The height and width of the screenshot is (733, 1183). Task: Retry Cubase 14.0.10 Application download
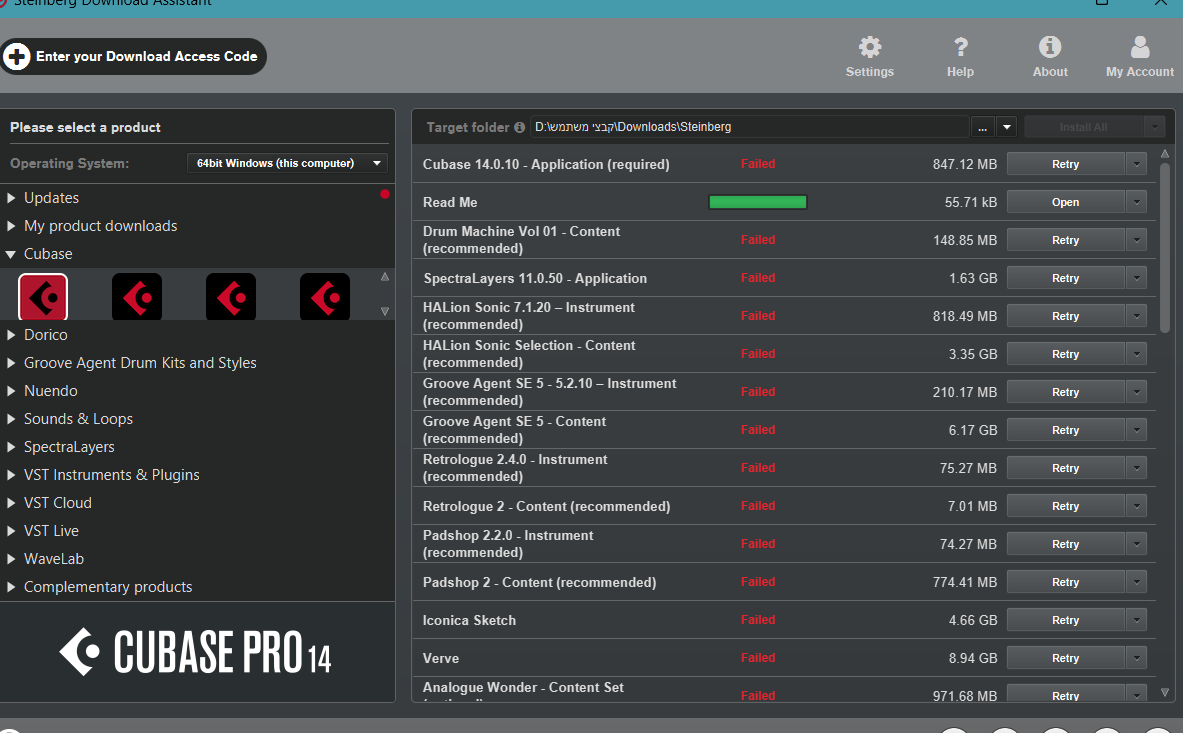point(1065,164)
